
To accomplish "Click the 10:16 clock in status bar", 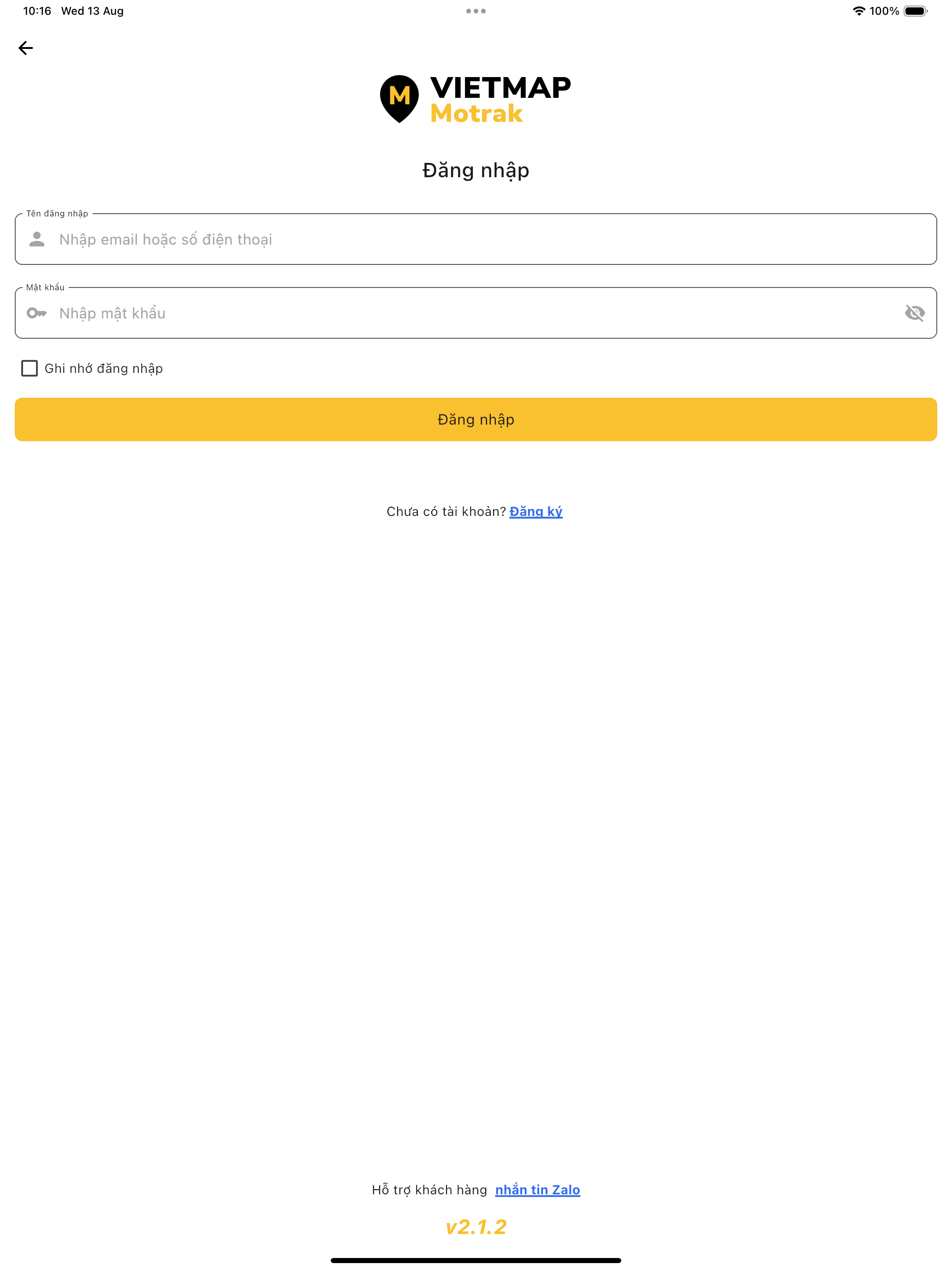I will (x=37, y=11).
